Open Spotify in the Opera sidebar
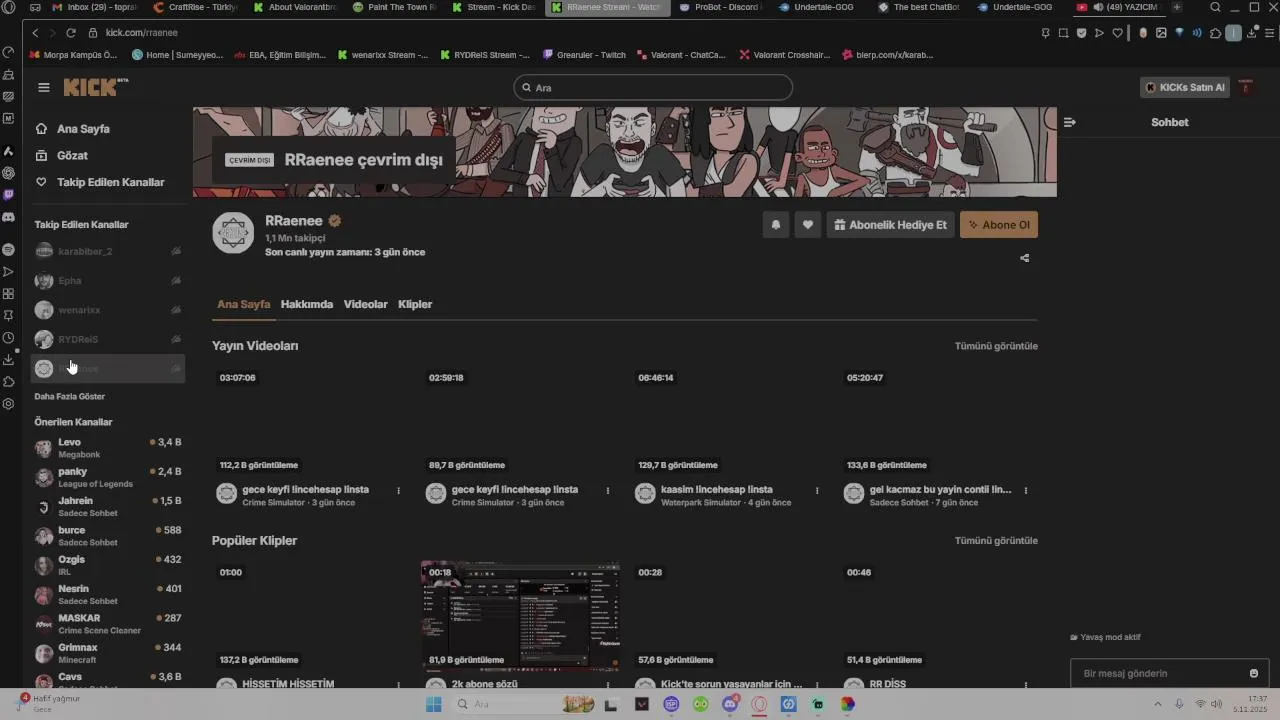 click(x=9, y=248)
